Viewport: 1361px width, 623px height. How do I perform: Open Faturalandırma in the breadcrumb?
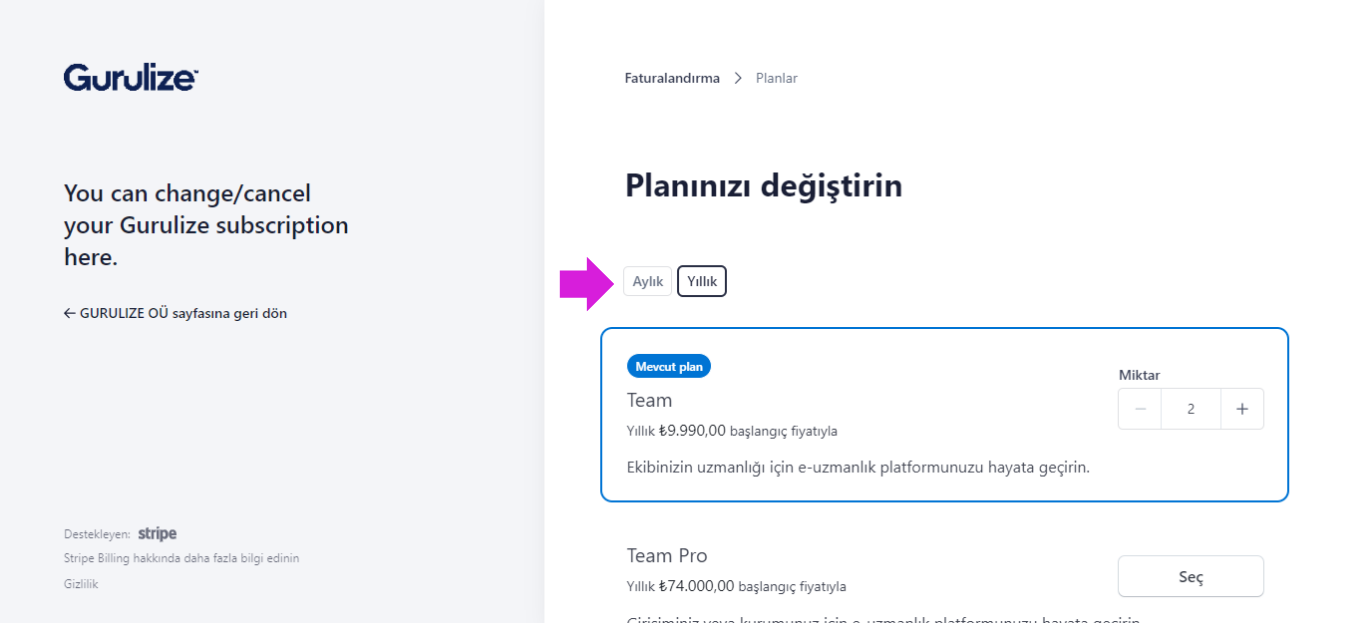coord(672,78)
